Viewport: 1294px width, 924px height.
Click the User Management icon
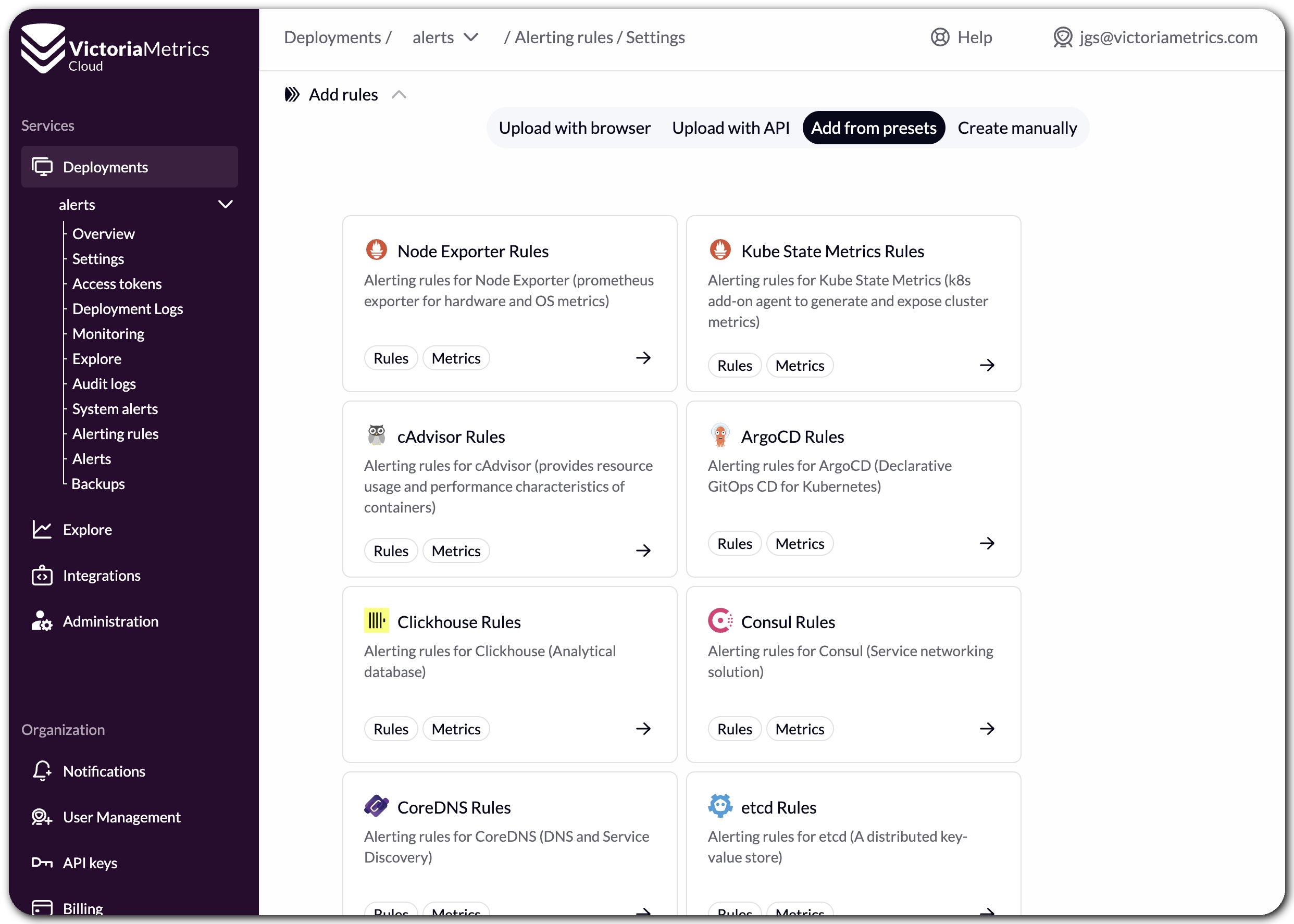tap(42, 817)
